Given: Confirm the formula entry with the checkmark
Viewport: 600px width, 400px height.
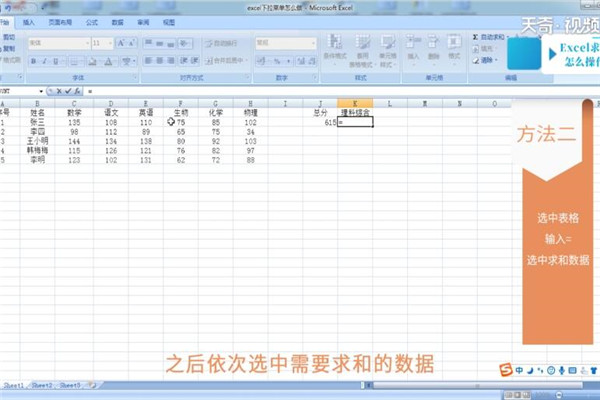Looking at the screenshot, I should pyautogui.click(x=68, y=91).
